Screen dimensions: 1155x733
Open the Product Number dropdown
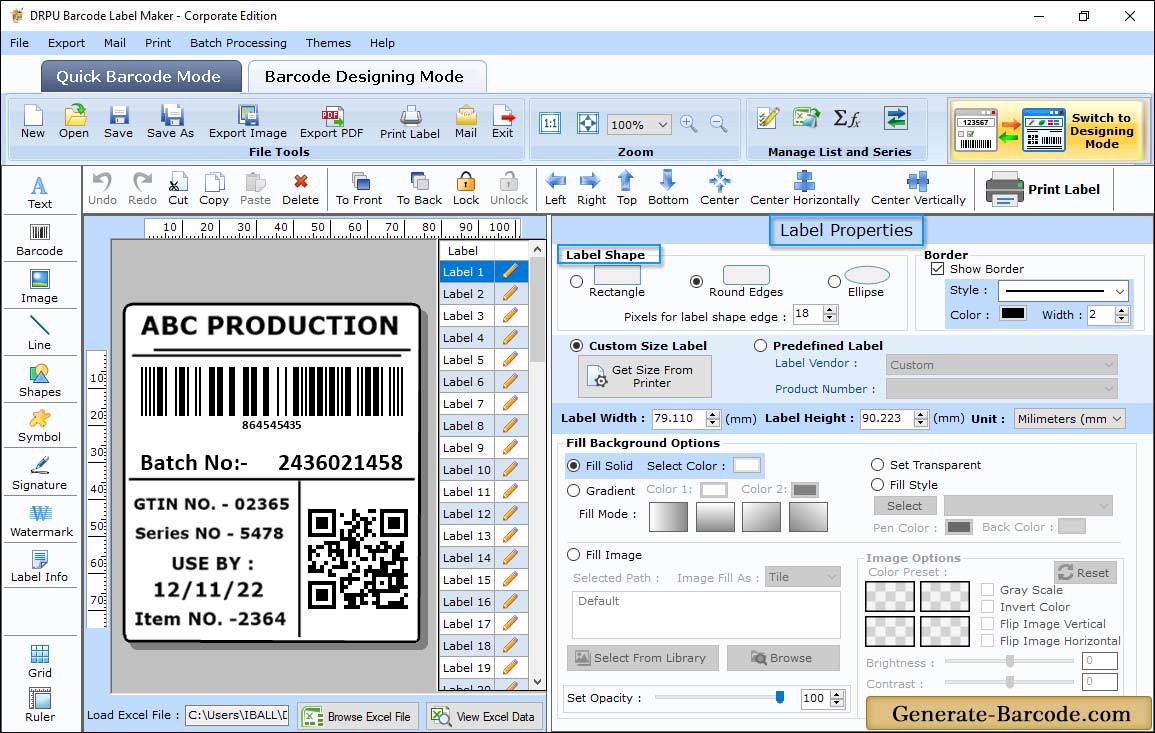pos(1001,388)
